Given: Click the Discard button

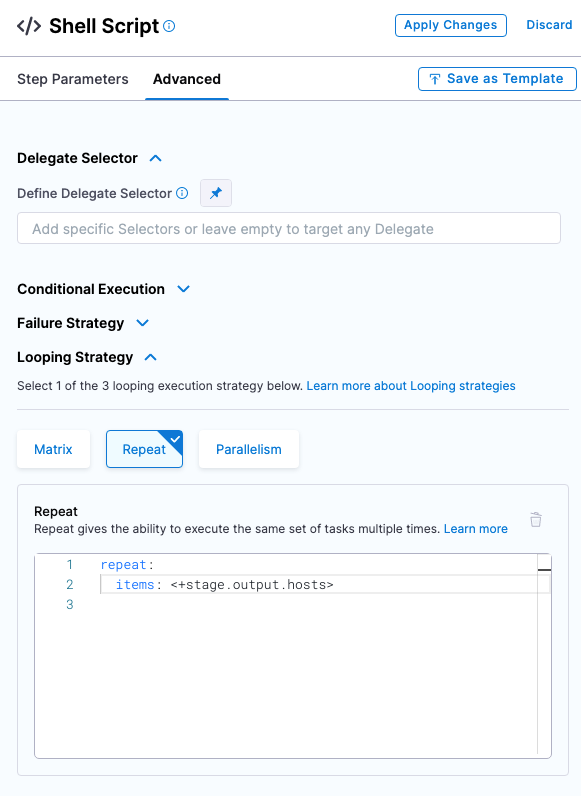Looking at the screenshot, I should click(549, 25).
